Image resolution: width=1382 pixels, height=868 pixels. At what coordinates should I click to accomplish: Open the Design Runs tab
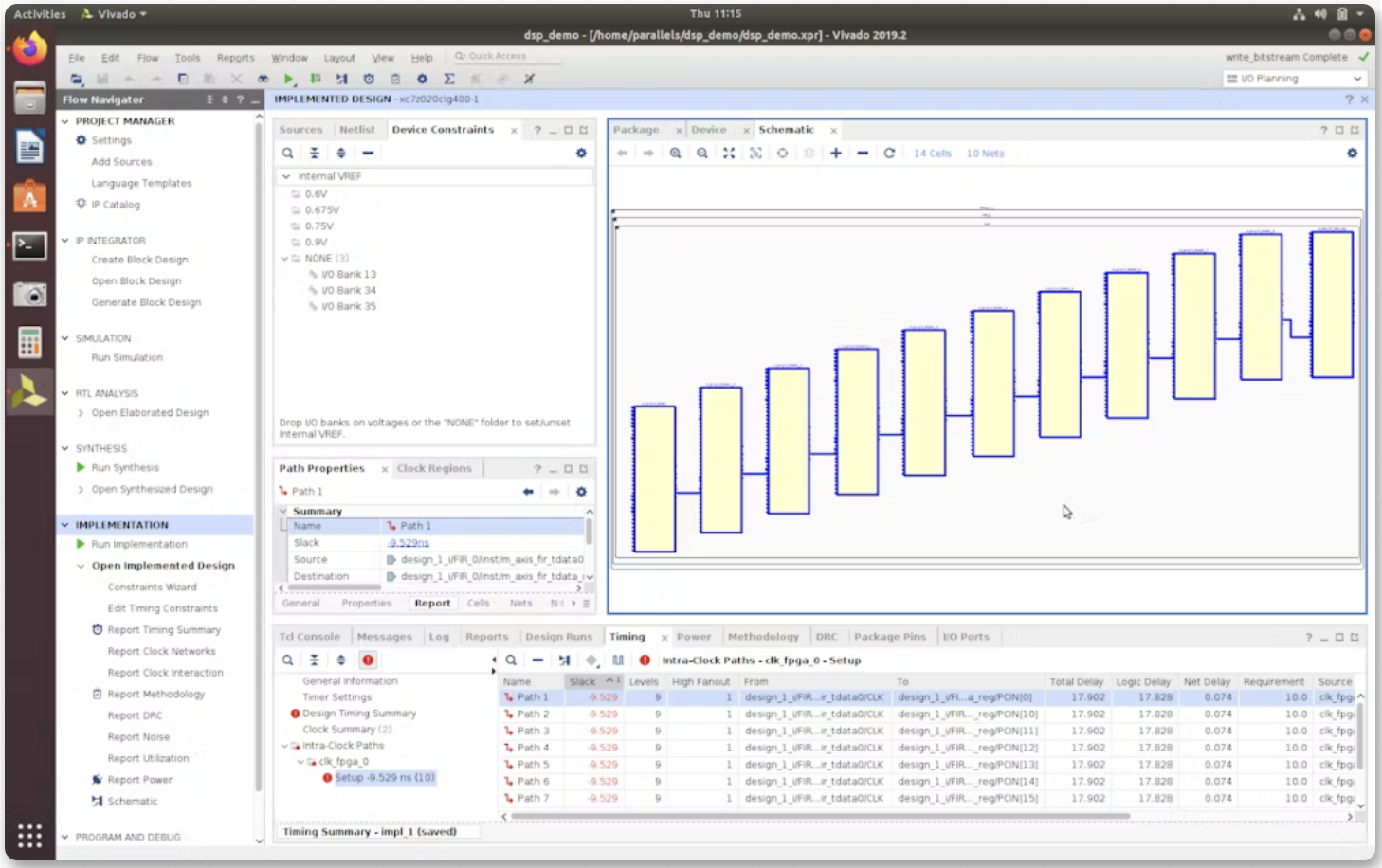tap(558, 637)
